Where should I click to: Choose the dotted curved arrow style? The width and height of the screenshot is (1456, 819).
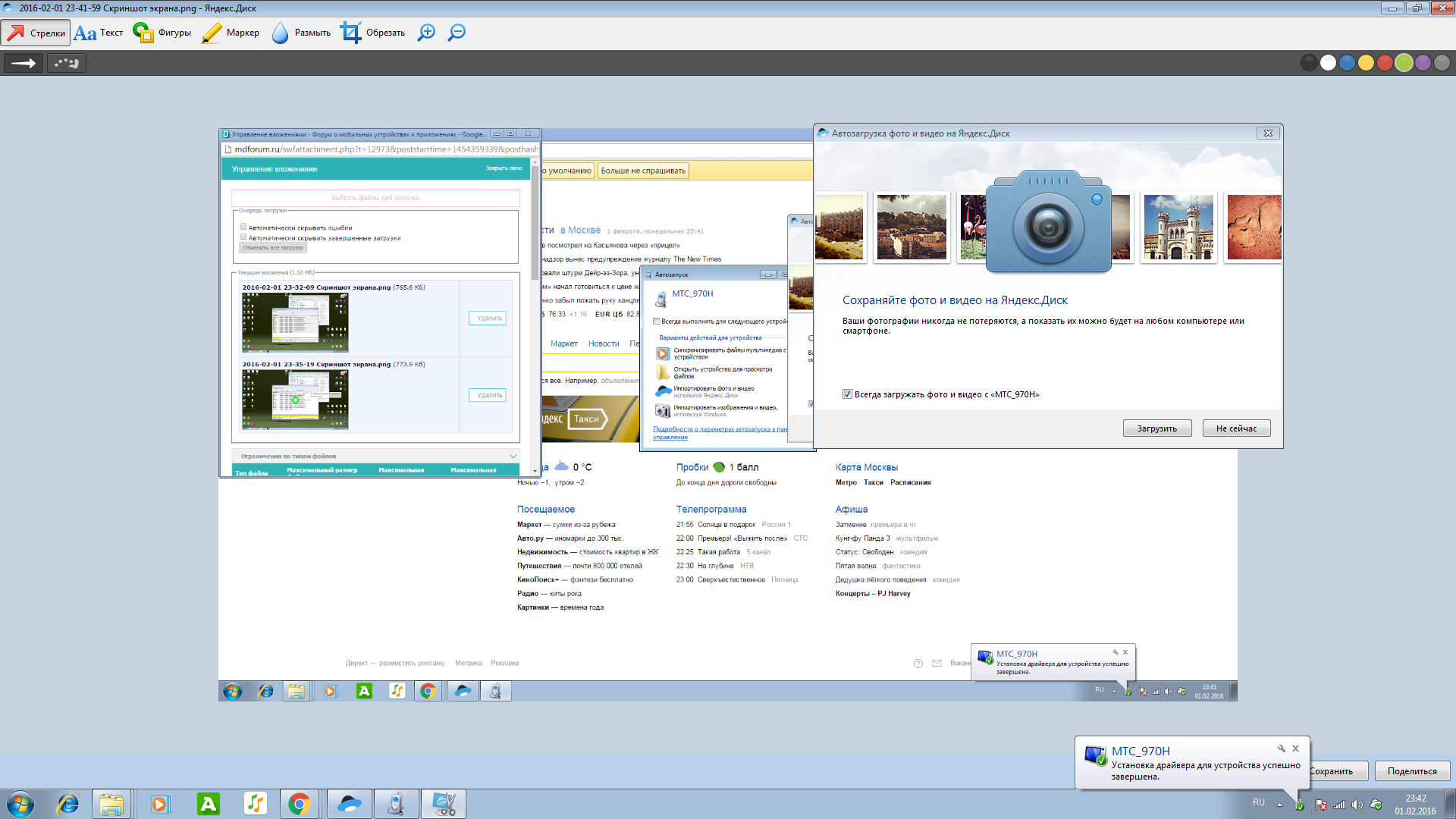[x=67, y=63]
